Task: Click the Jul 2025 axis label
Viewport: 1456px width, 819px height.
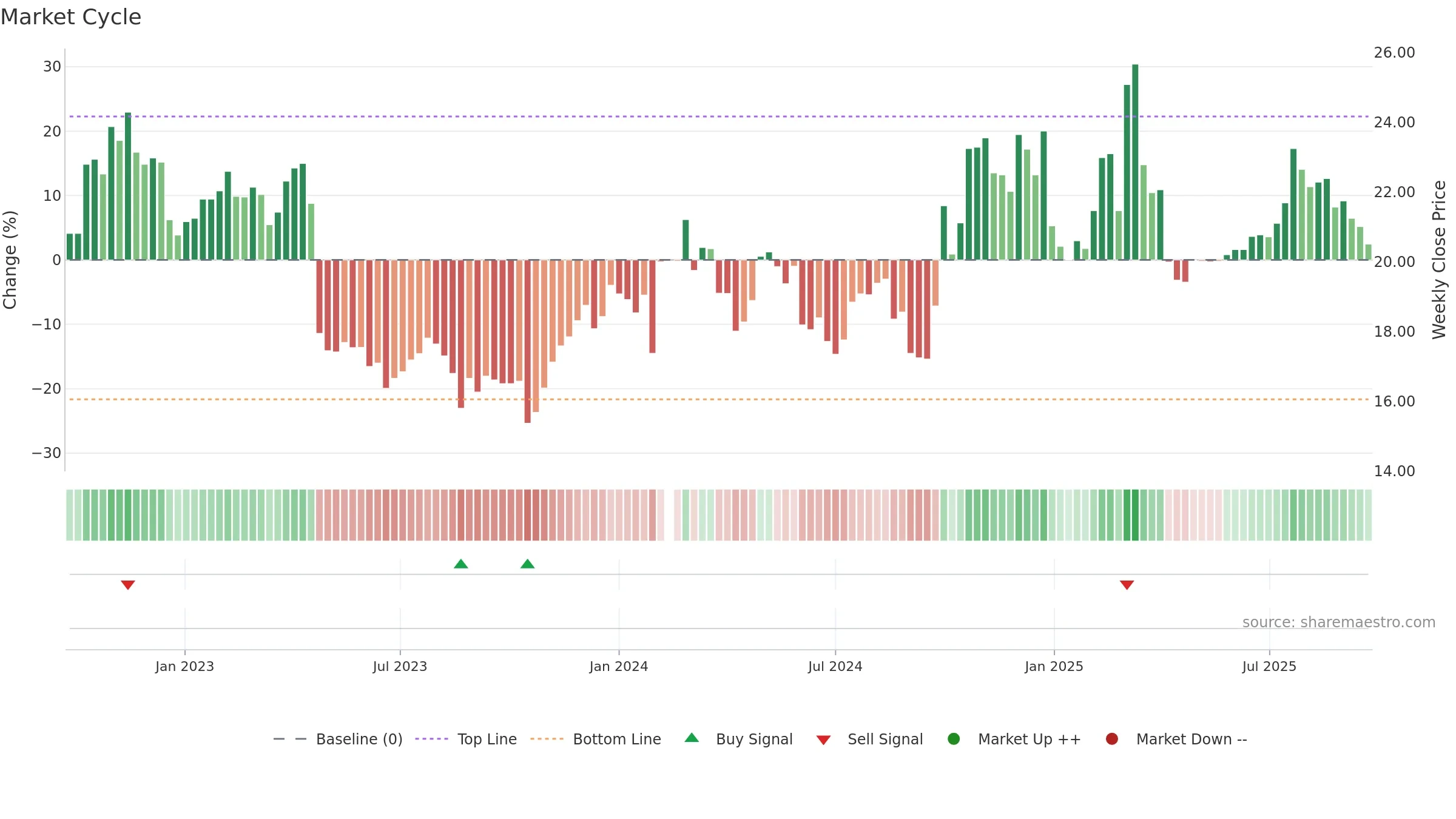Action: point(1269,666)
